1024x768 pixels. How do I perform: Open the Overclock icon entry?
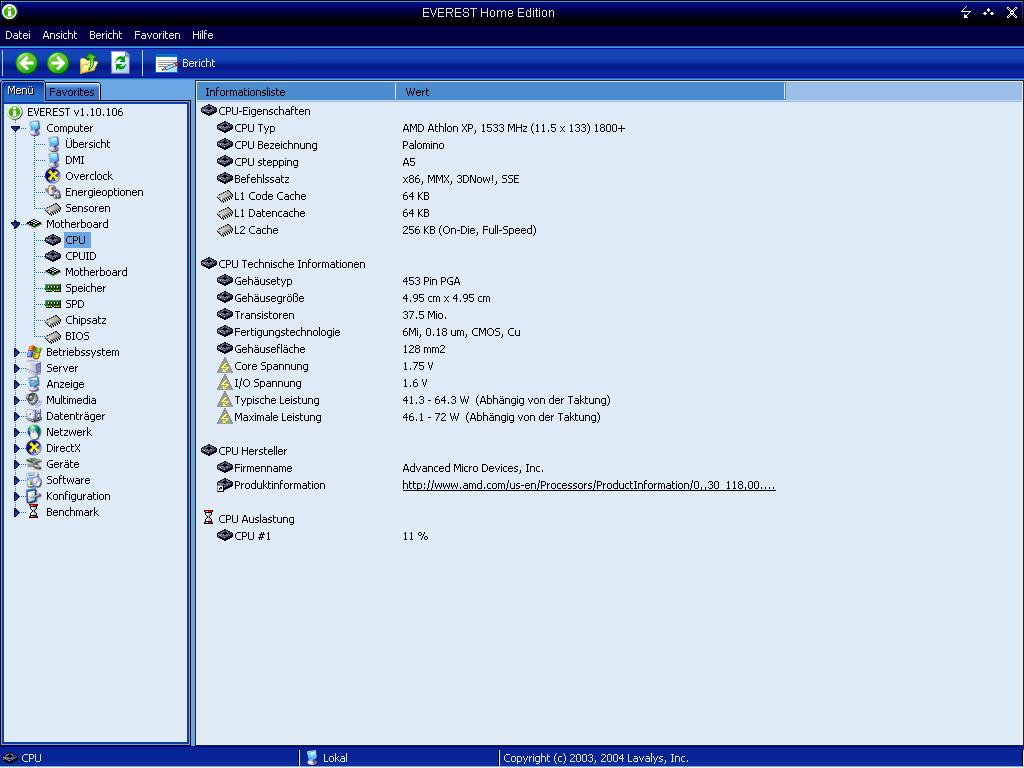pos(53,176)
